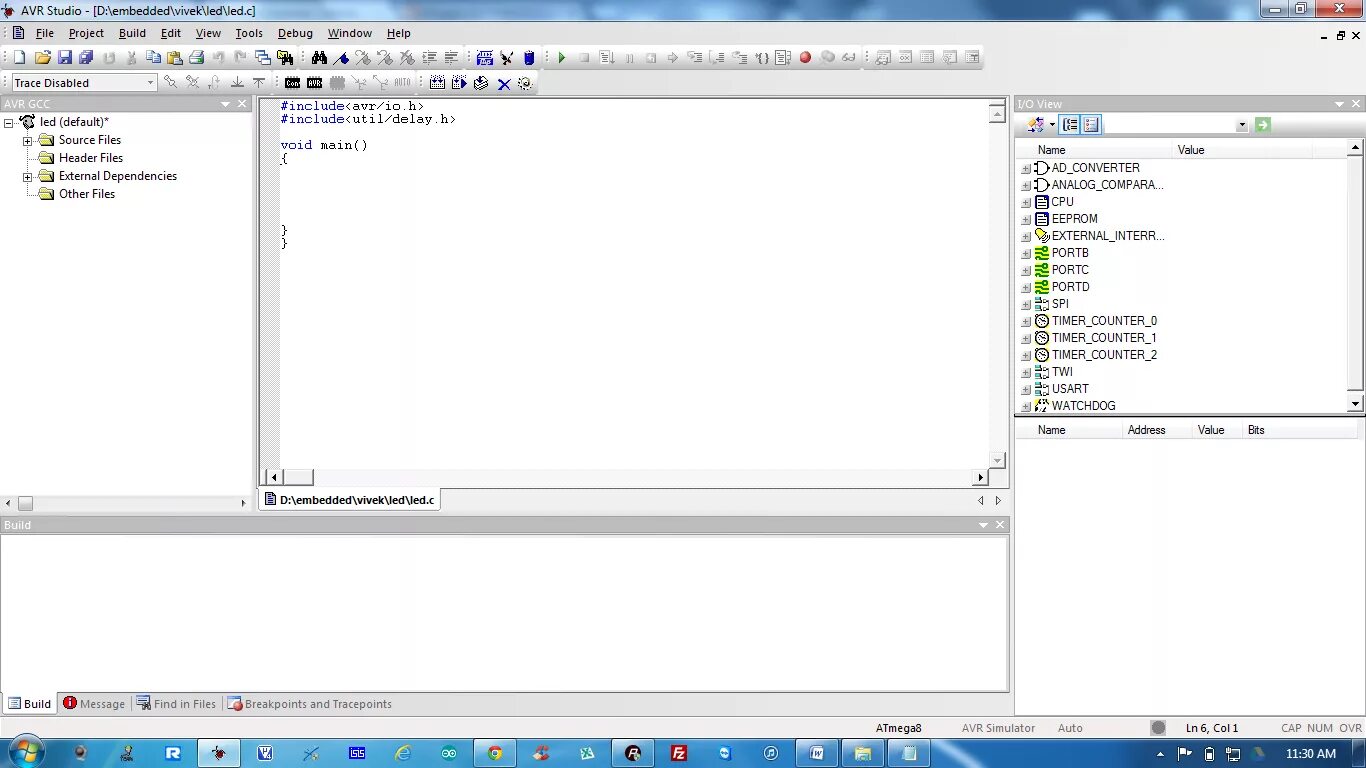Select the EEPROM entry in I/O View
This screenshot has width=1366, height=768.
[1074, 219]
